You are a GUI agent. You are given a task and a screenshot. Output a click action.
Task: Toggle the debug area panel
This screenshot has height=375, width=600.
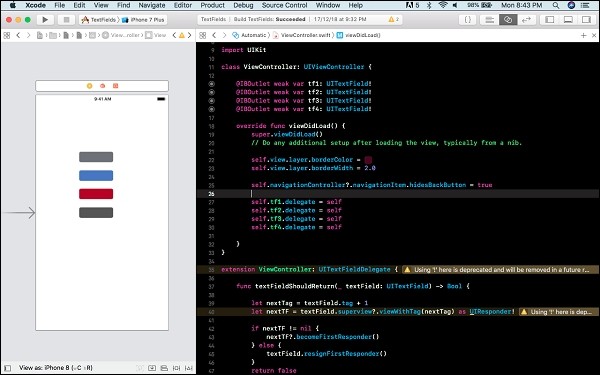[x=568, y=20]
